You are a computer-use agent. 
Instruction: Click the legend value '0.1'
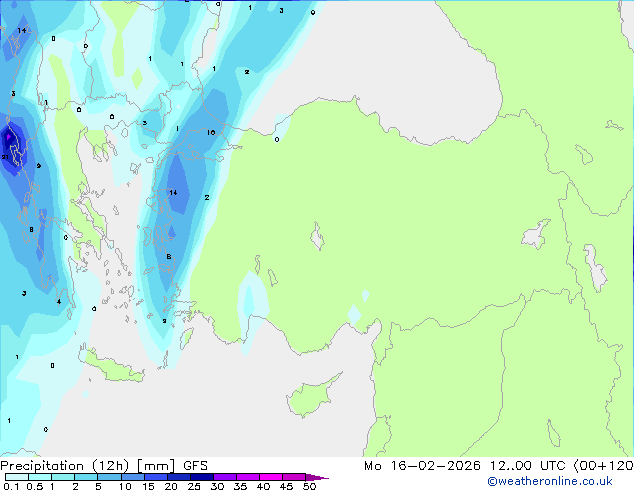pos(11,486)
